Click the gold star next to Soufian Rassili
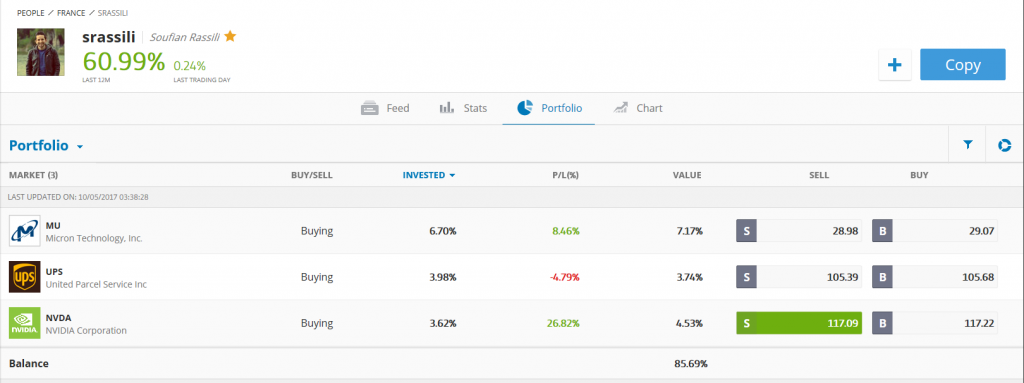1024x383 pixels. (x=230, y=36)
